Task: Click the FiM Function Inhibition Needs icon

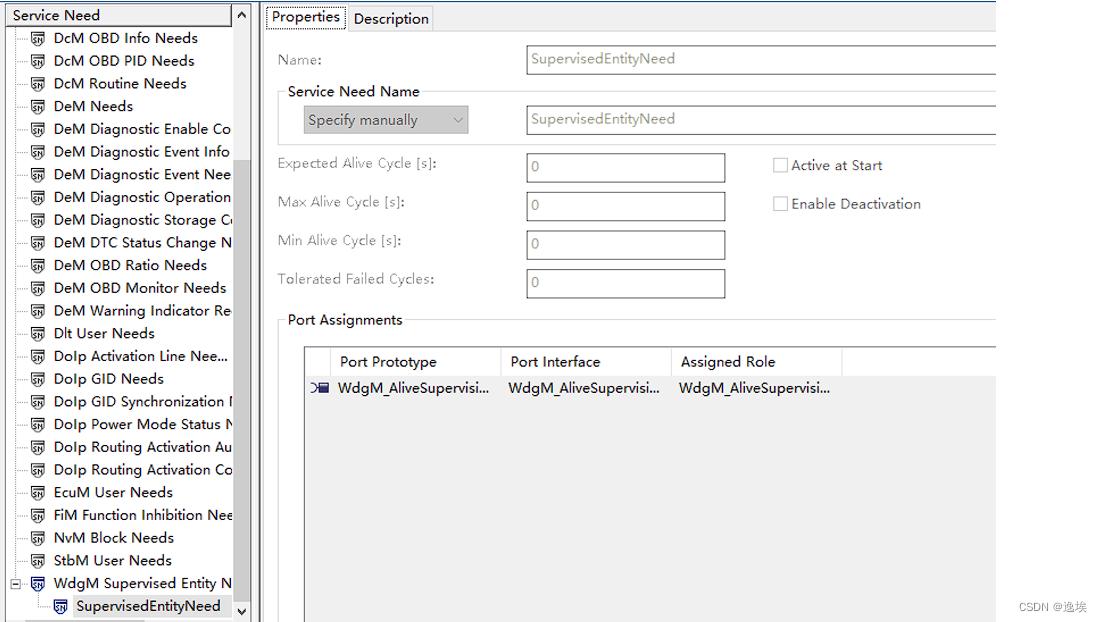Action: [37, 515]
